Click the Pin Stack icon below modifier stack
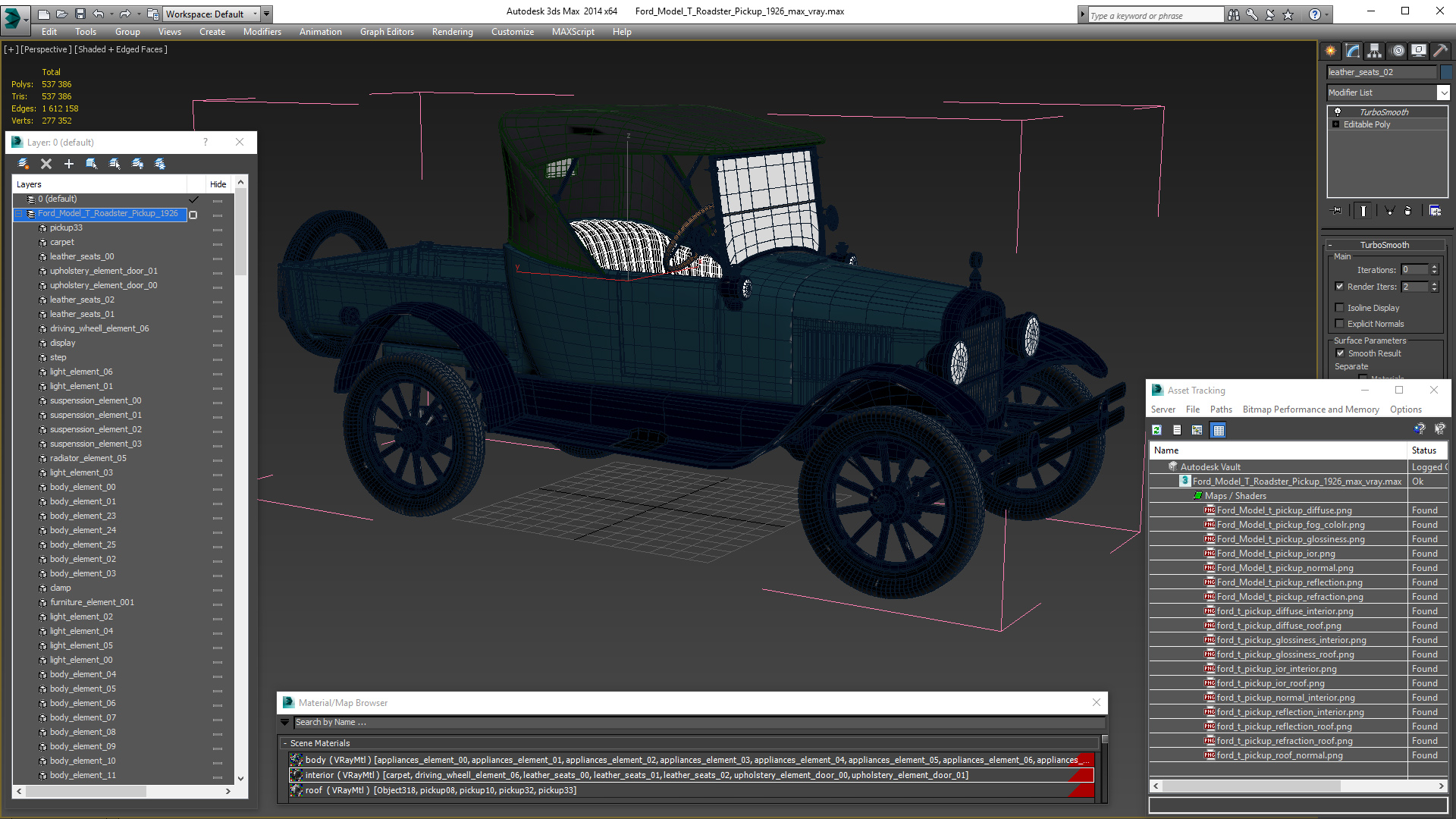Image resolution: width=1456 pixels, height=819 pixels. 1337,211
